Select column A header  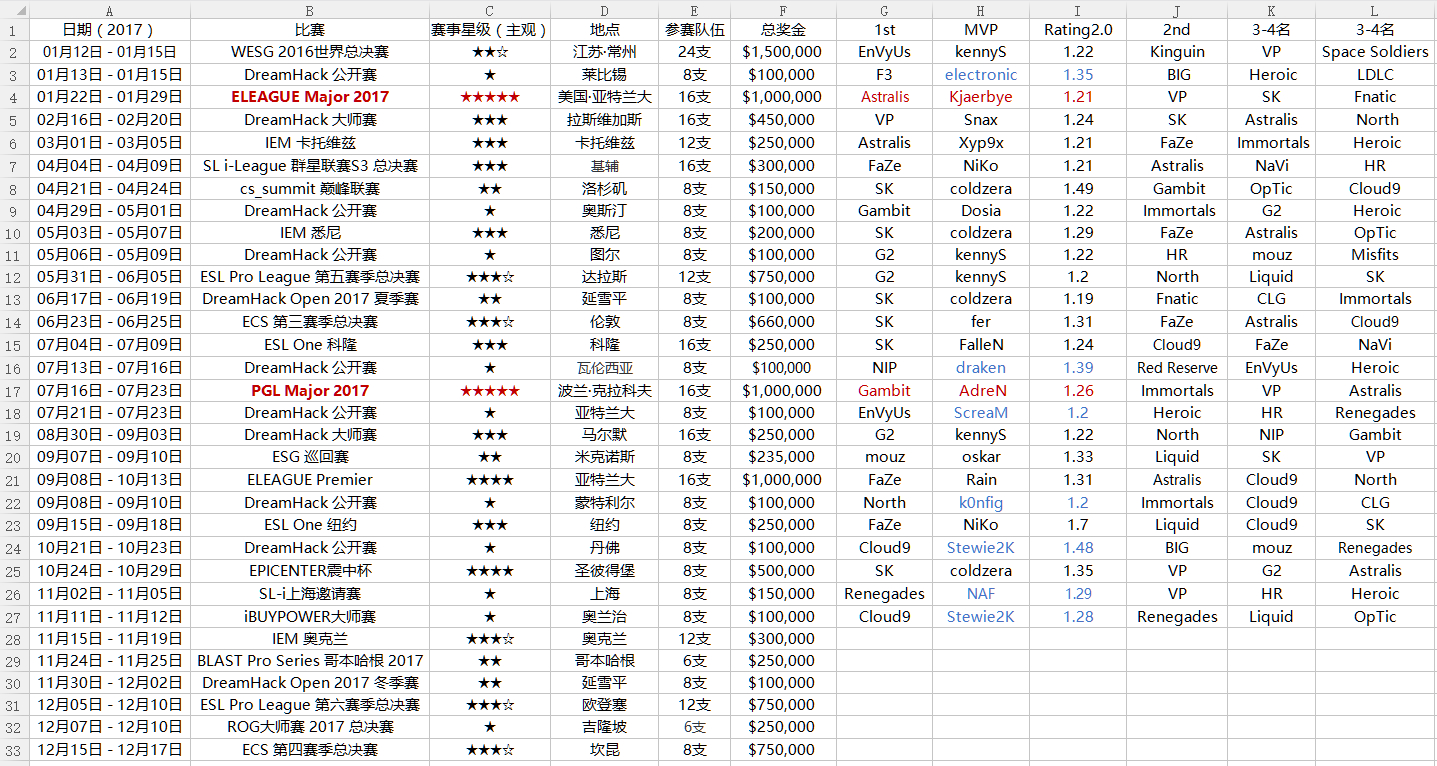(x=110, y=9)
